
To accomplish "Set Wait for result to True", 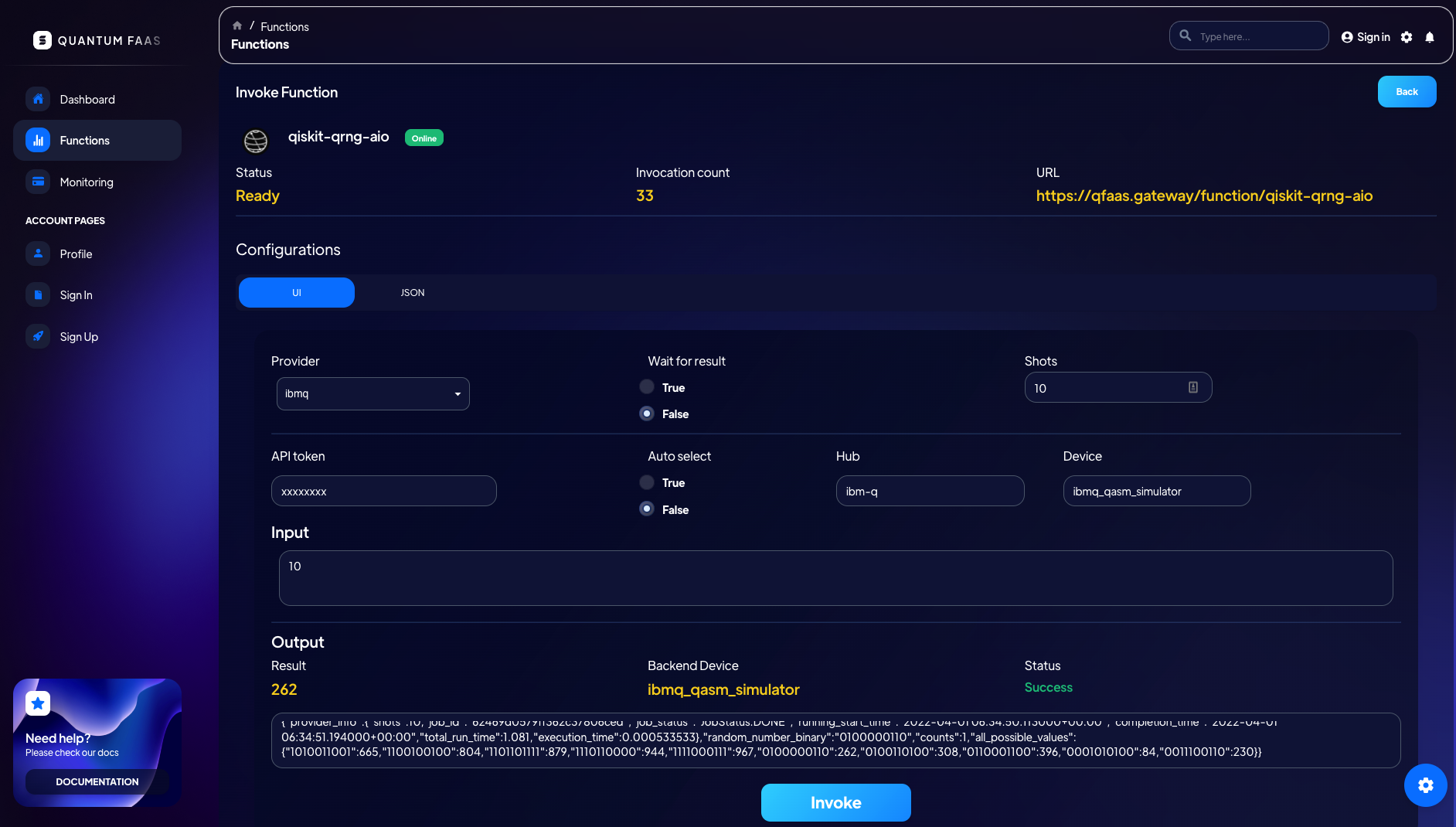I will point(647,387).
